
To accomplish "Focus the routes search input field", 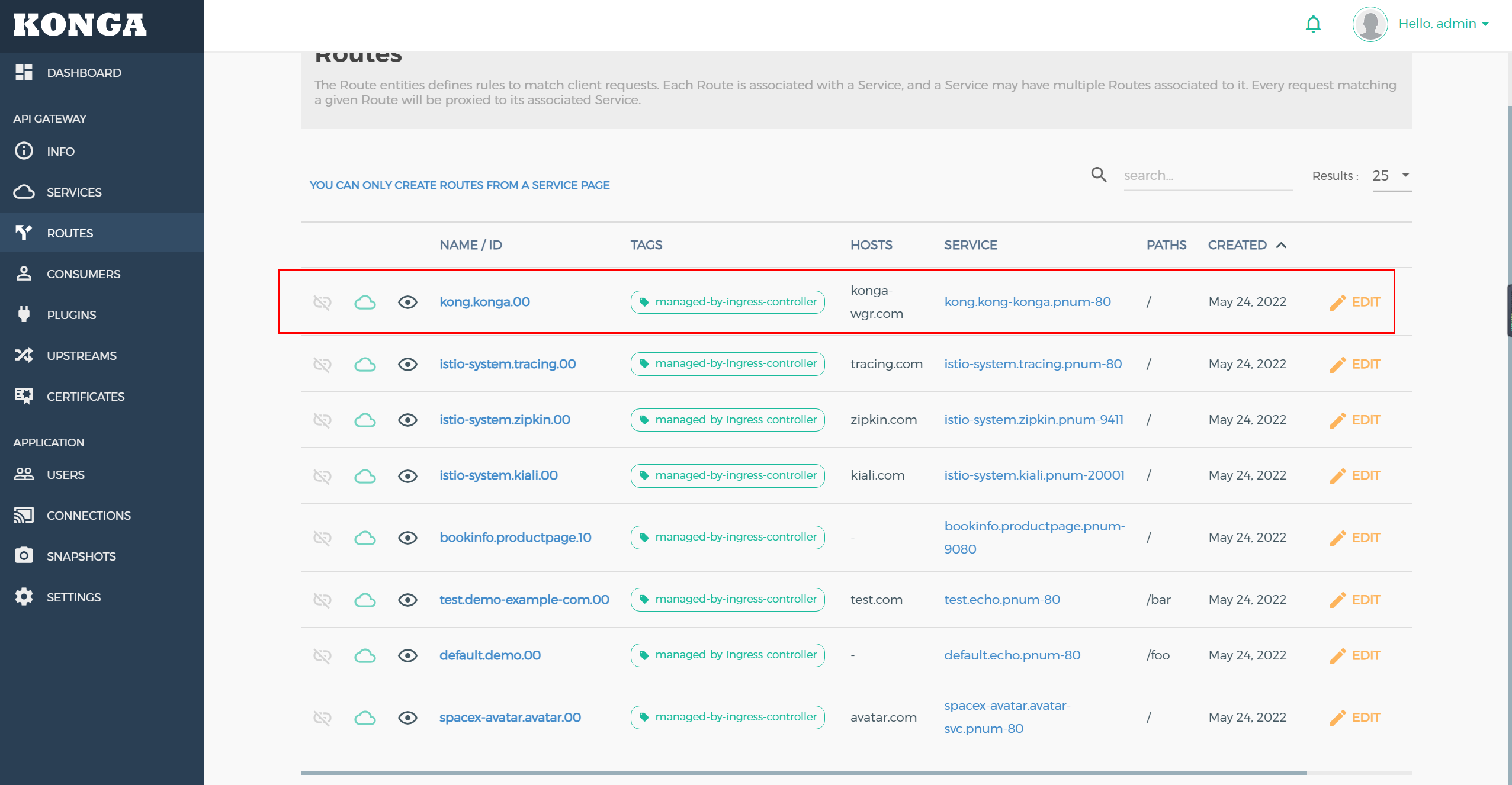I will pyautogui.click(x=1207, y=176).
